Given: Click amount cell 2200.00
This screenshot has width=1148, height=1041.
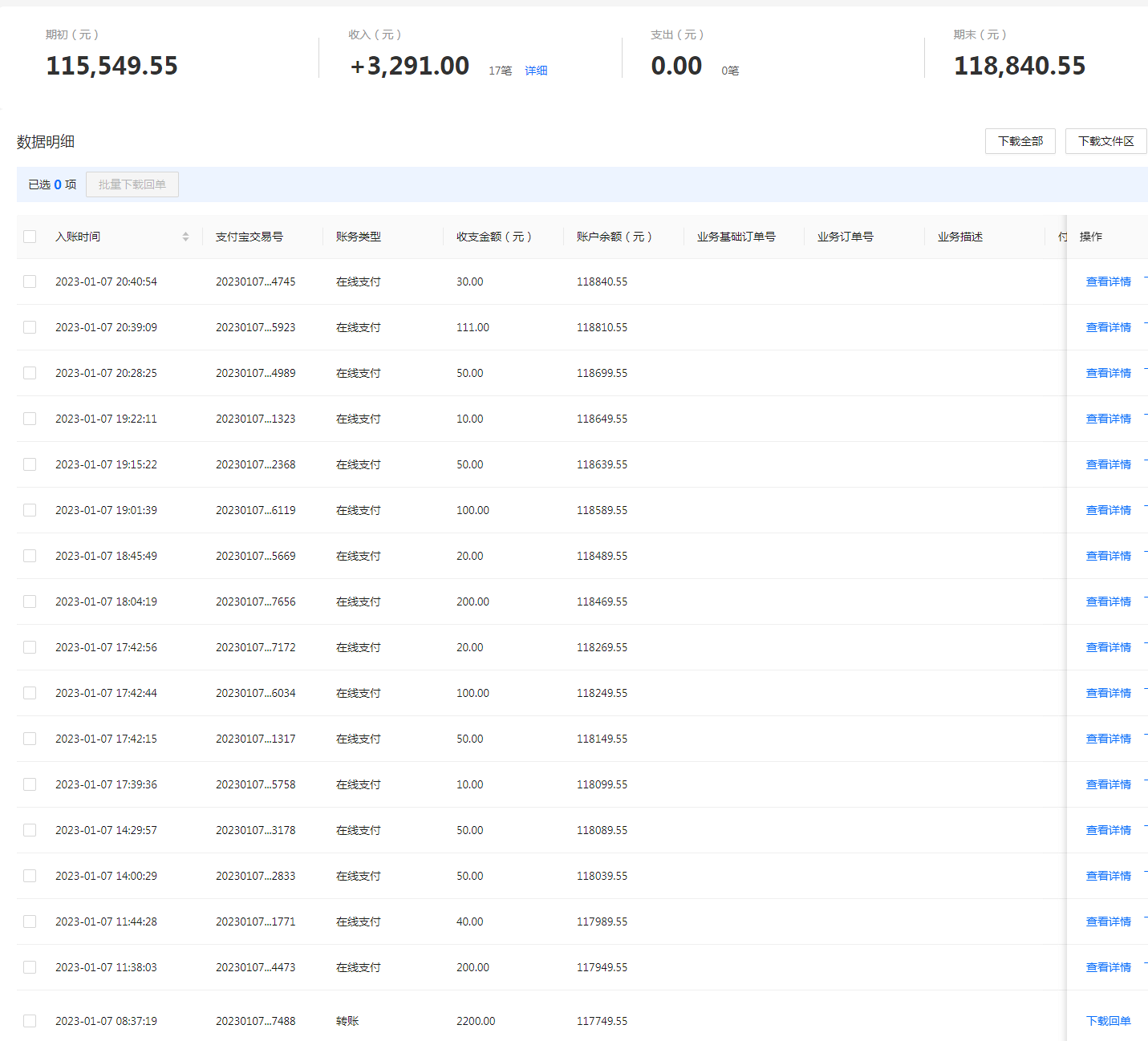Looking at the screenshot, I should [476, 1021].
